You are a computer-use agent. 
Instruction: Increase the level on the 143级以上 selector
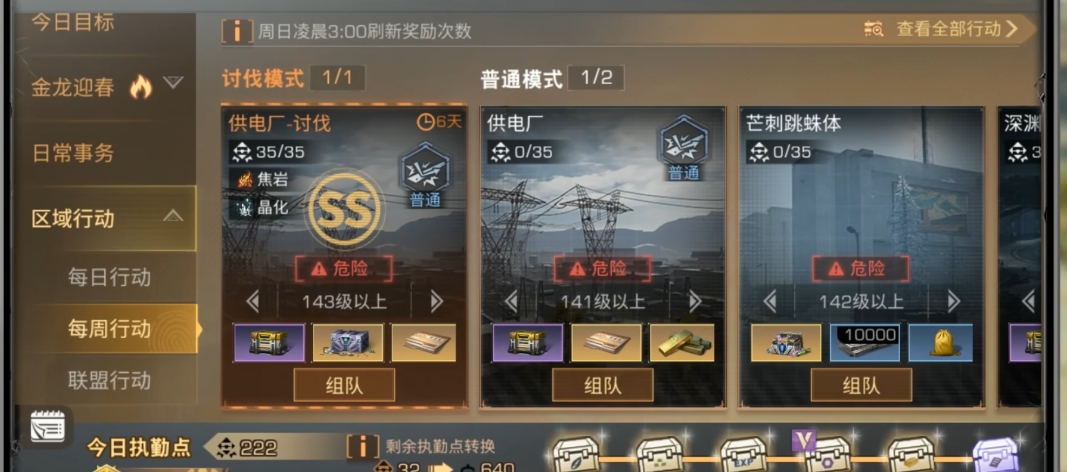(436, 301)
